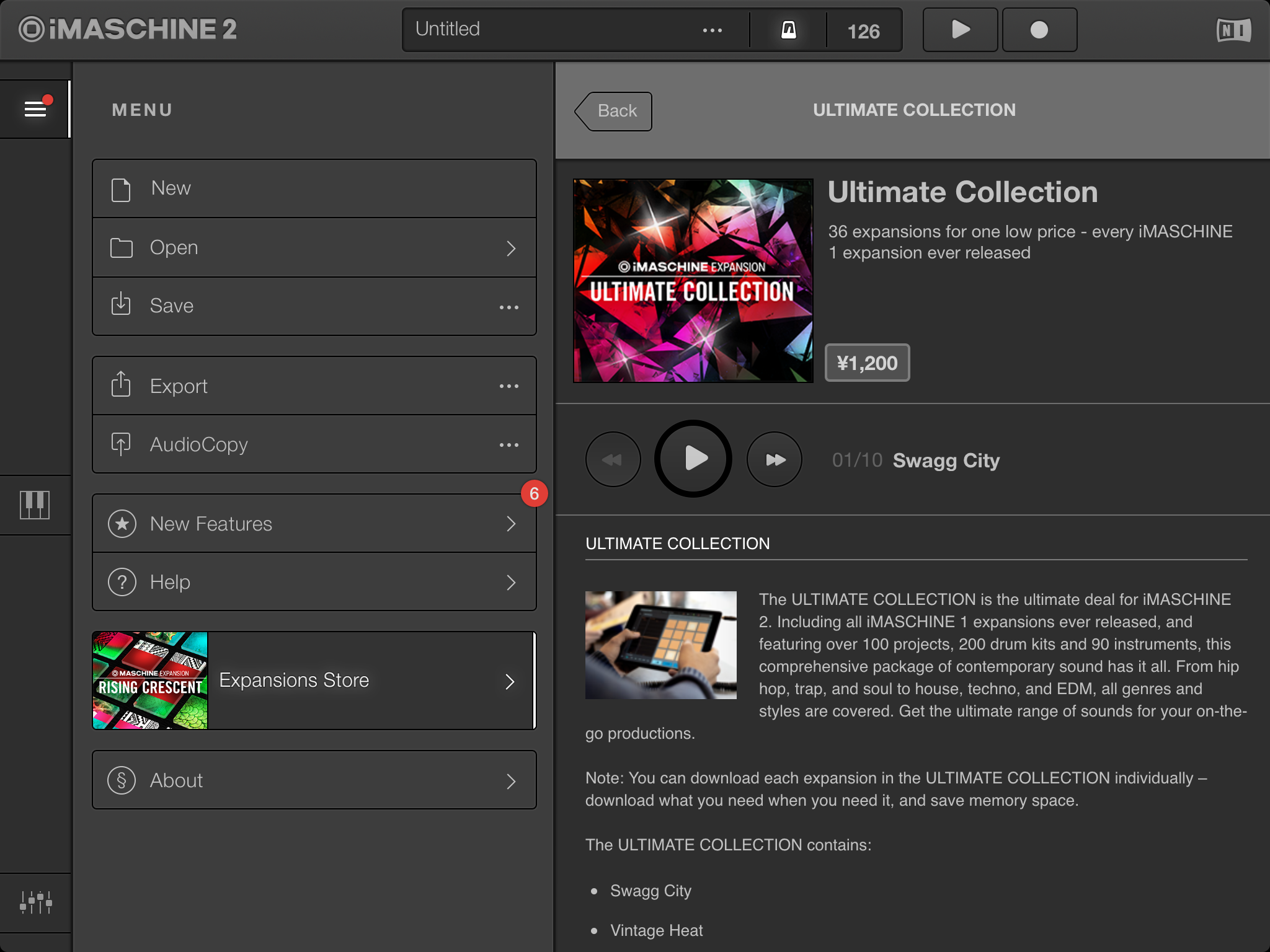Image resolution: width=1270 pixels, height=952 pixels.
Task: Toggle the metronome icon
Action: click(x=788, y=30)
